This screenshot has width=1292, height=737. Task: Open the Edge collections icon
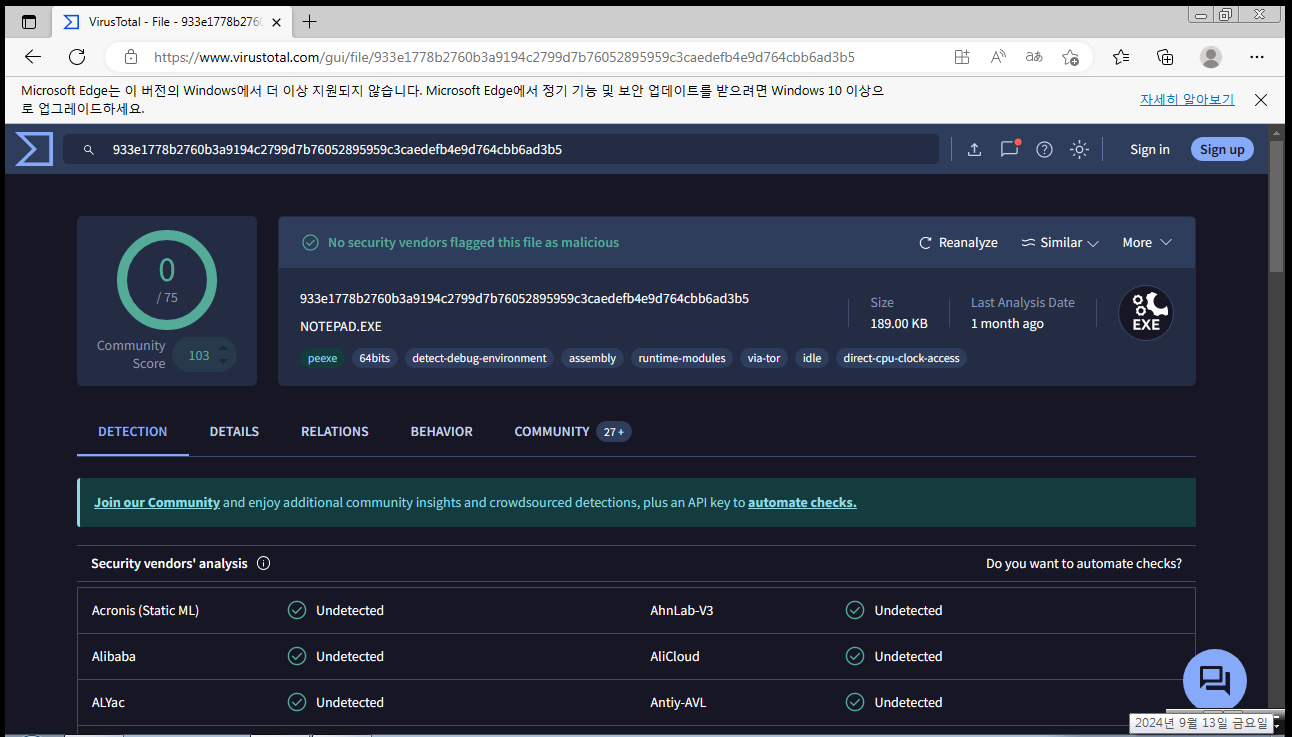click(1165, 57)
